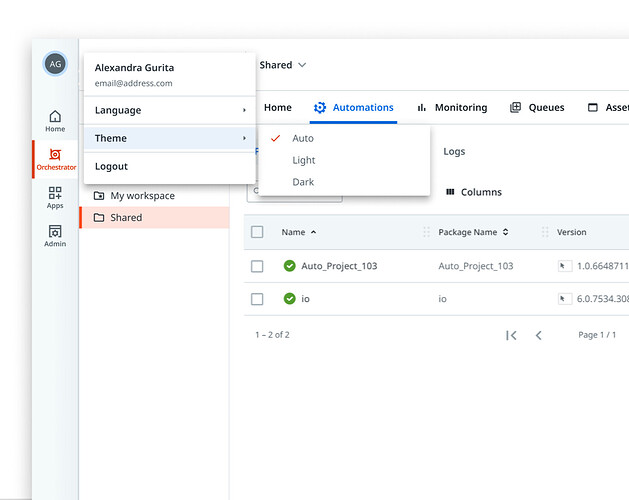Click version cursor icon for io row
The width and height of the screenshot is (629, 500).
pos(565,299)
